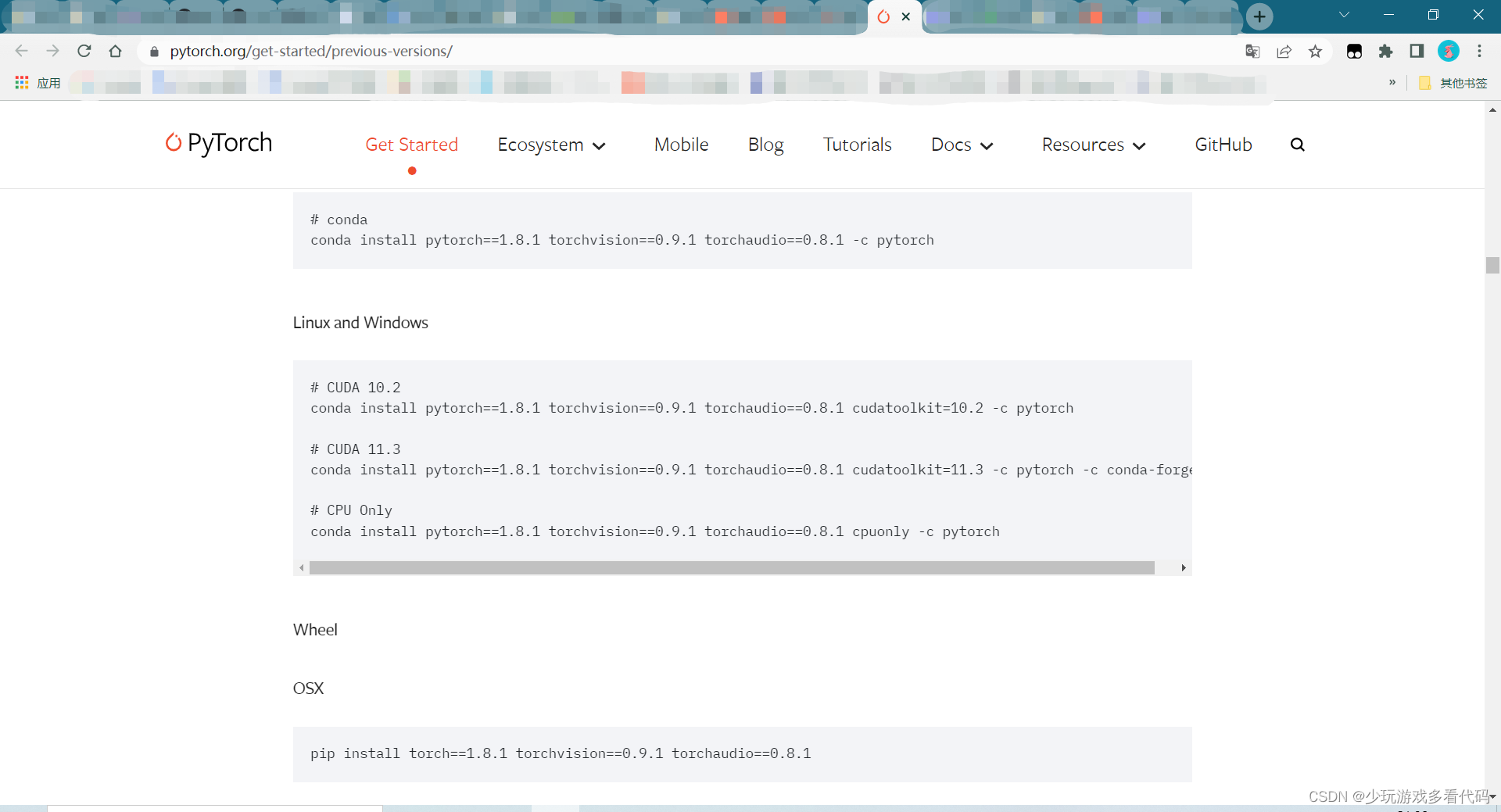Click the address bar URL
The height and width of the screenshot is (812, 1501).
[311, 52]
